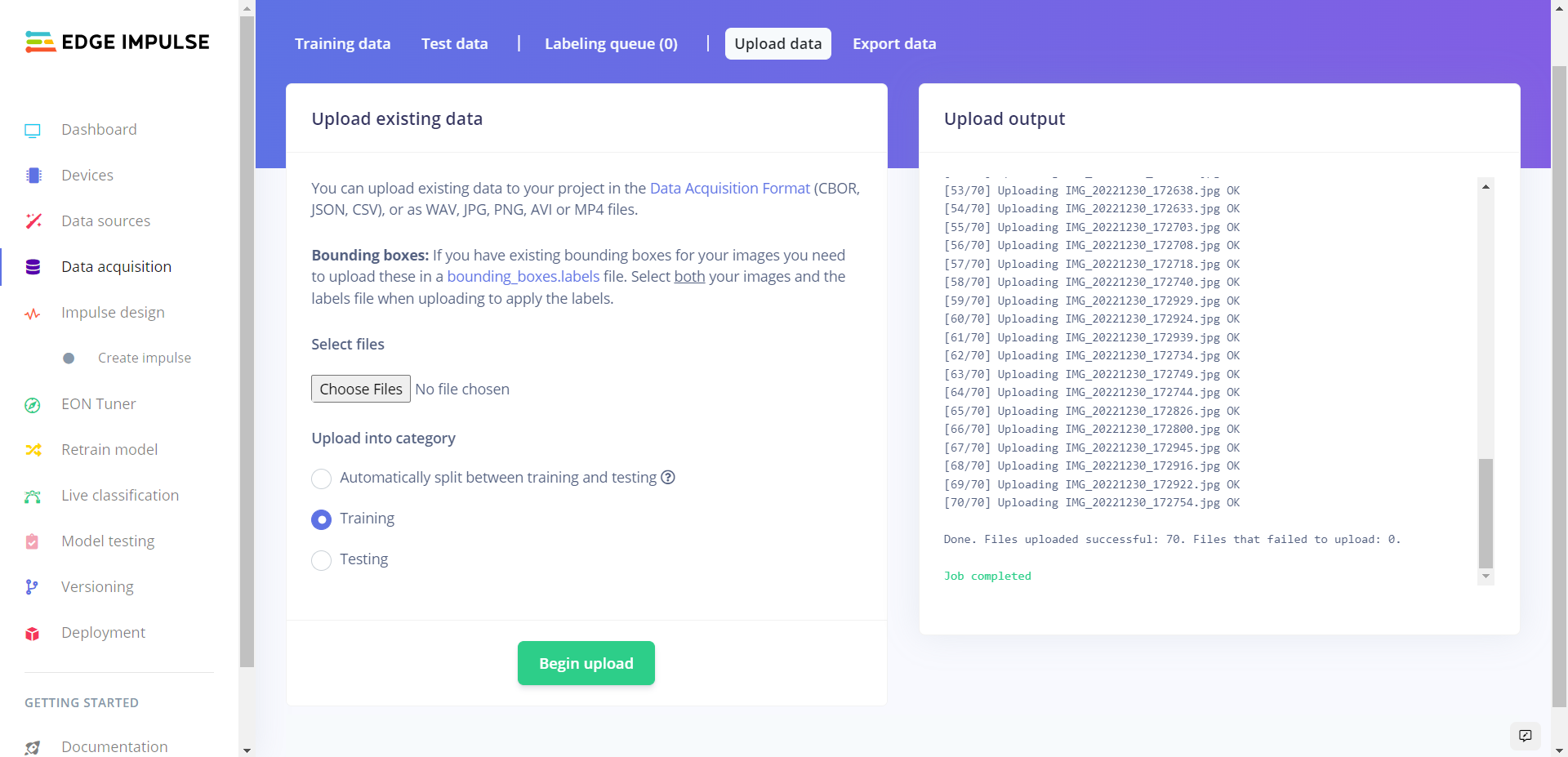
Task: Open Documentation under Getting Started
Action: [x=114, y=747]
